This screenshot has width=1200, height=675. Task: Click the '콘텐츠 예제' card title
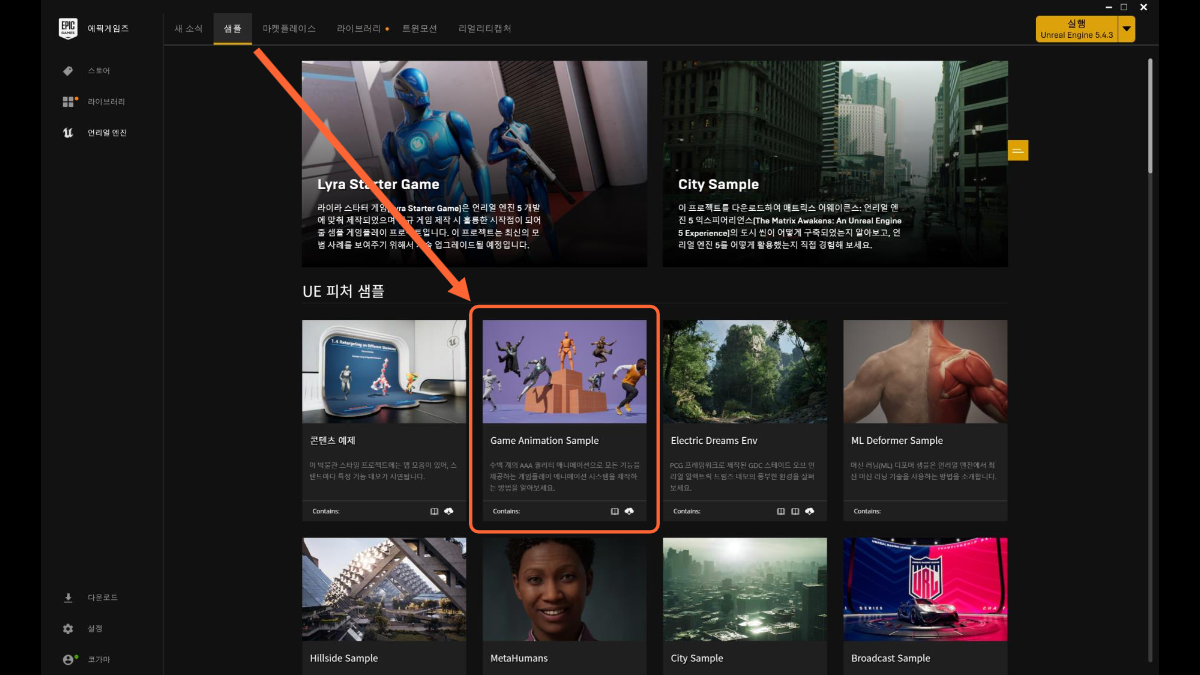[x=333, y=440]
